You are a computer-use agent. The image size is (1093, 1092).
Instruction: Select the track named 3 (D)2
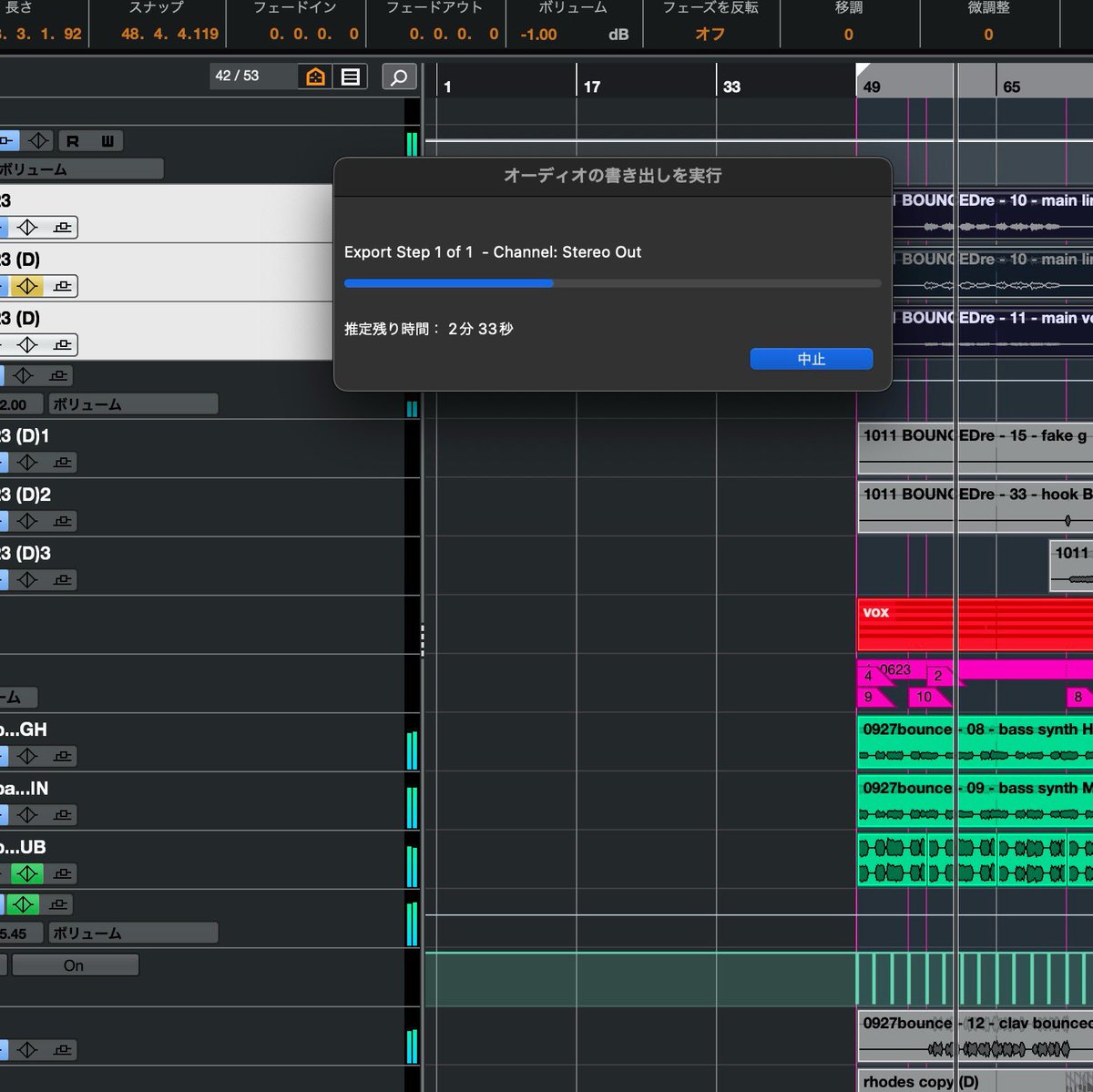pos(26,495)
